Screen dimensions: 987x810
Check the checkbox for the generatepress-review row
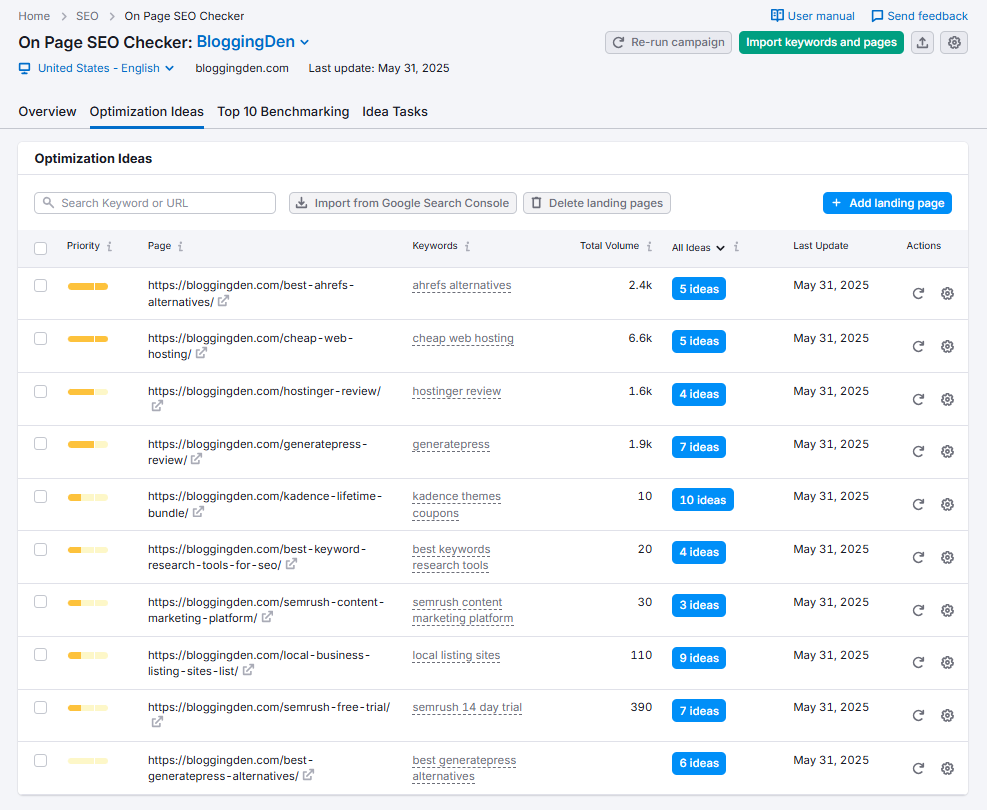coord(40,443)
